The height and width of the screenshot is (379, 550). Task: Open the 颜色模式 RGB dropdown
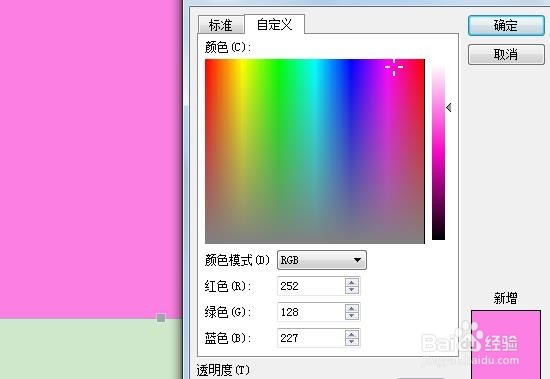(322, 260)
